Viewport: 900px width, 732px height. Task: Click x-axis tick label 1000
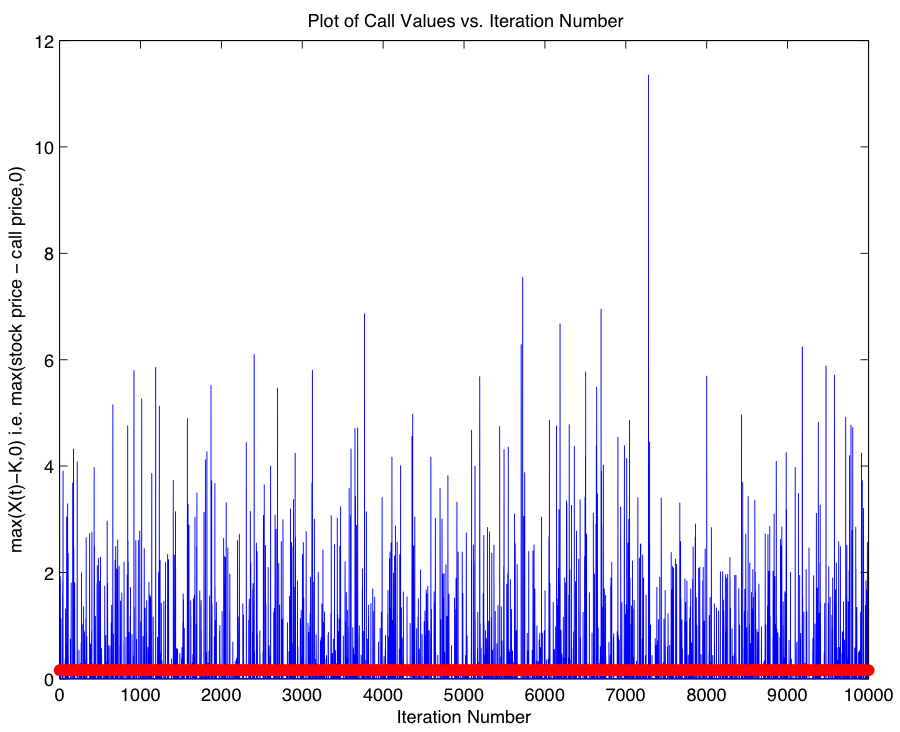point(140,697)
